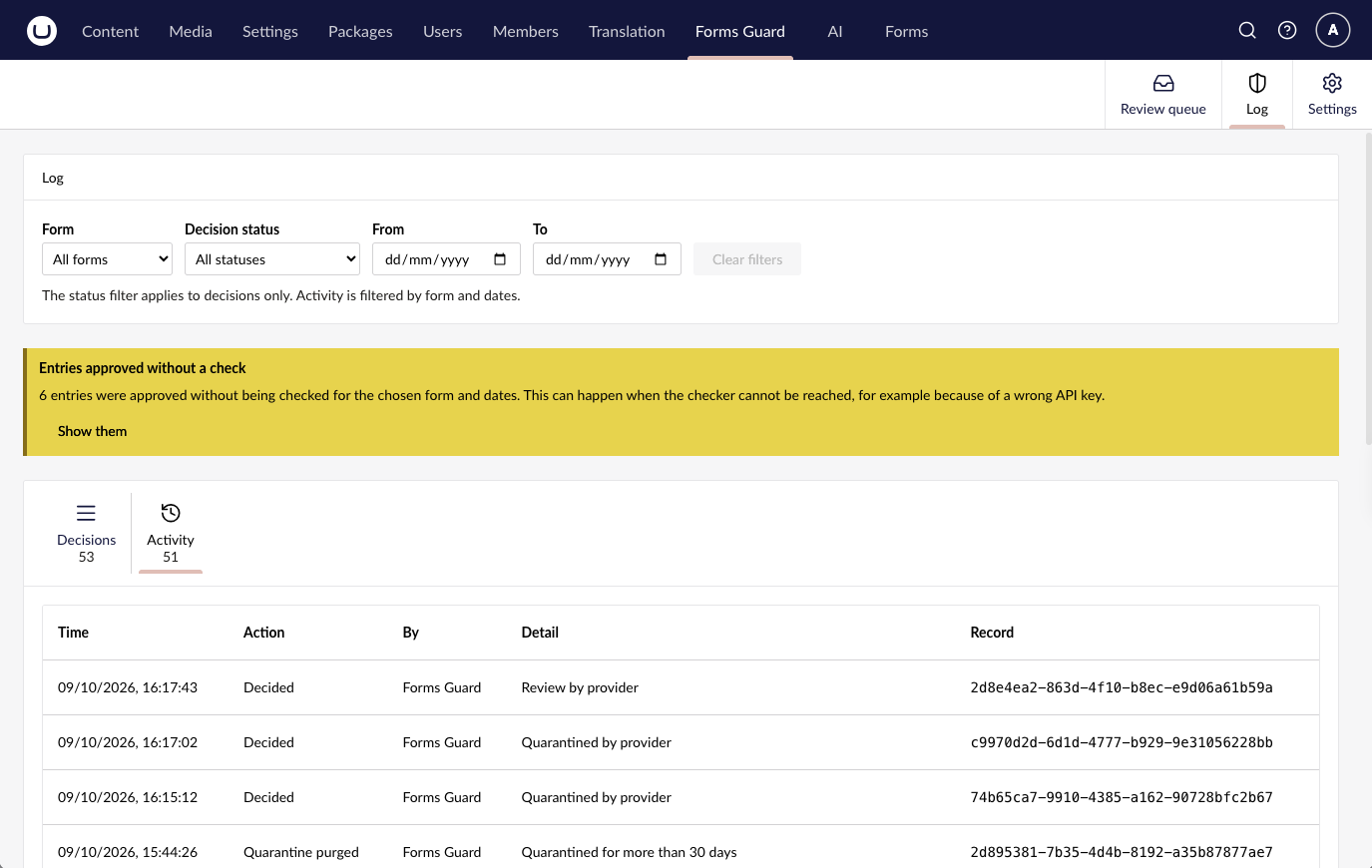
Task: Select record ID 2d895381-7b35-4d4b-8192-a35b87877ae7
Action: click(x=1122, y=852)
